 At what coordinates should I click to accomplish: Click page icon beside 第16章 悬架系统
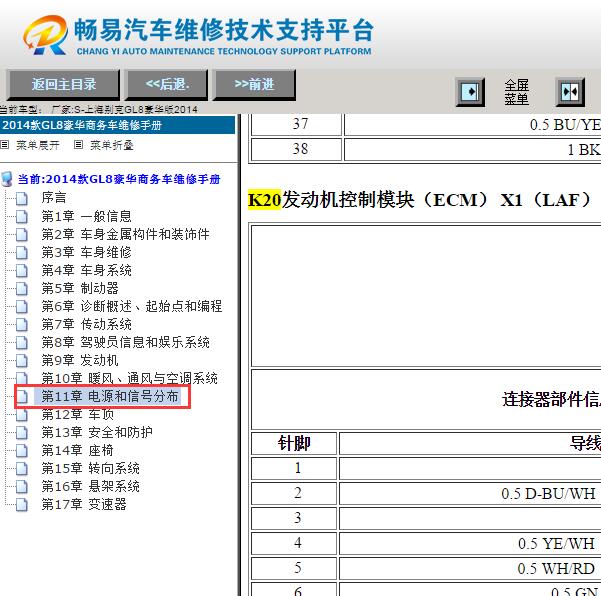coord(22,487)
